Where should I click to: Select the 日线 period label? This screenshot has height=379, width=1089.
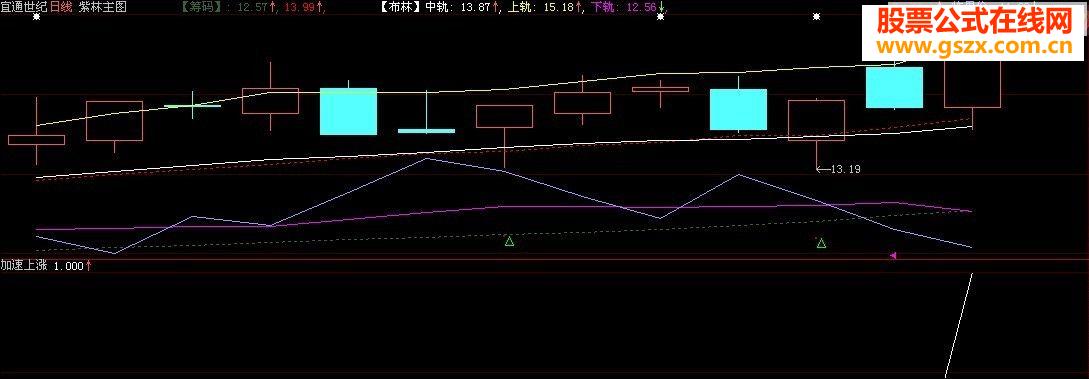coord(61,7)
